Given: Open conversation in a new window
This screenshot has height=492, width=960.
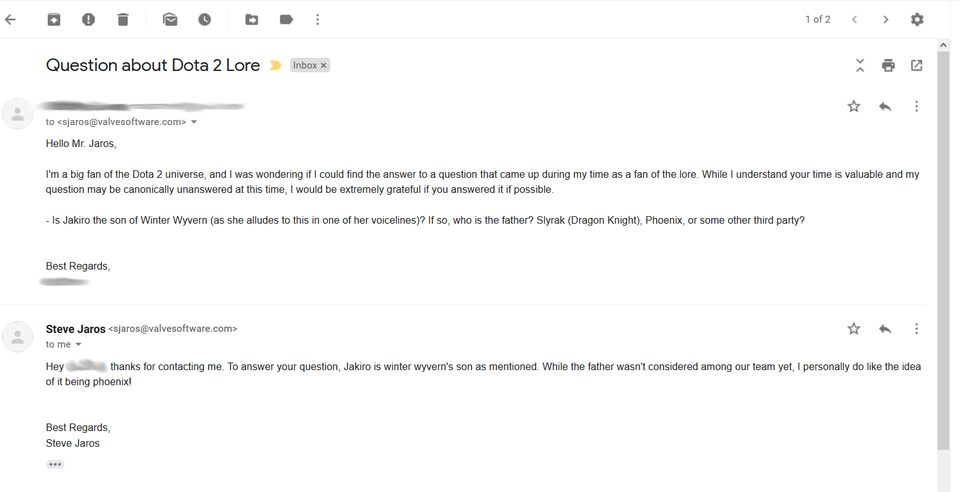Looking at the screenshot, I should coord(917,65).
